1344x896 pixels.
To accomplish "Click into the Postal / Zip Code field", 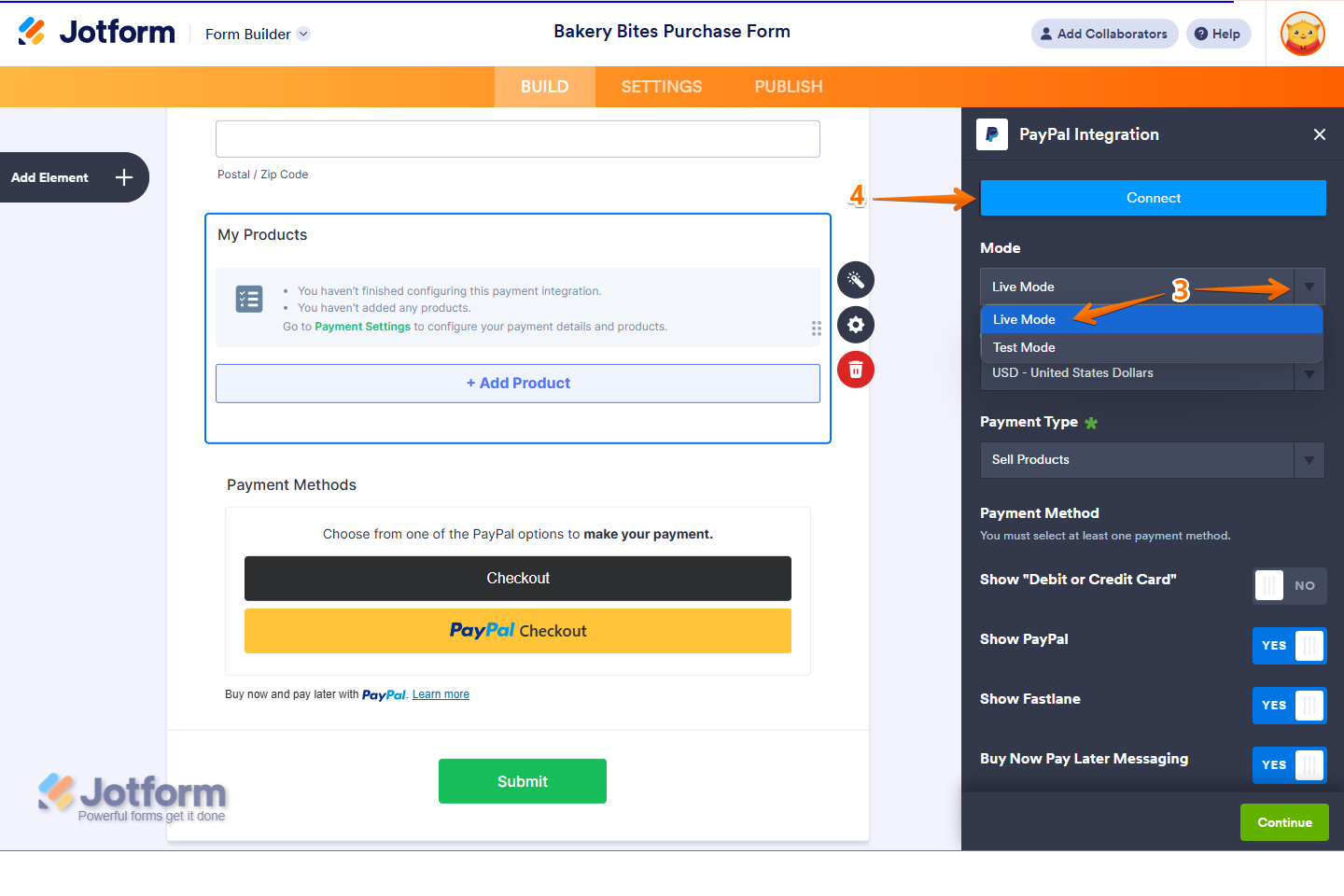I will tap(518, 139).
